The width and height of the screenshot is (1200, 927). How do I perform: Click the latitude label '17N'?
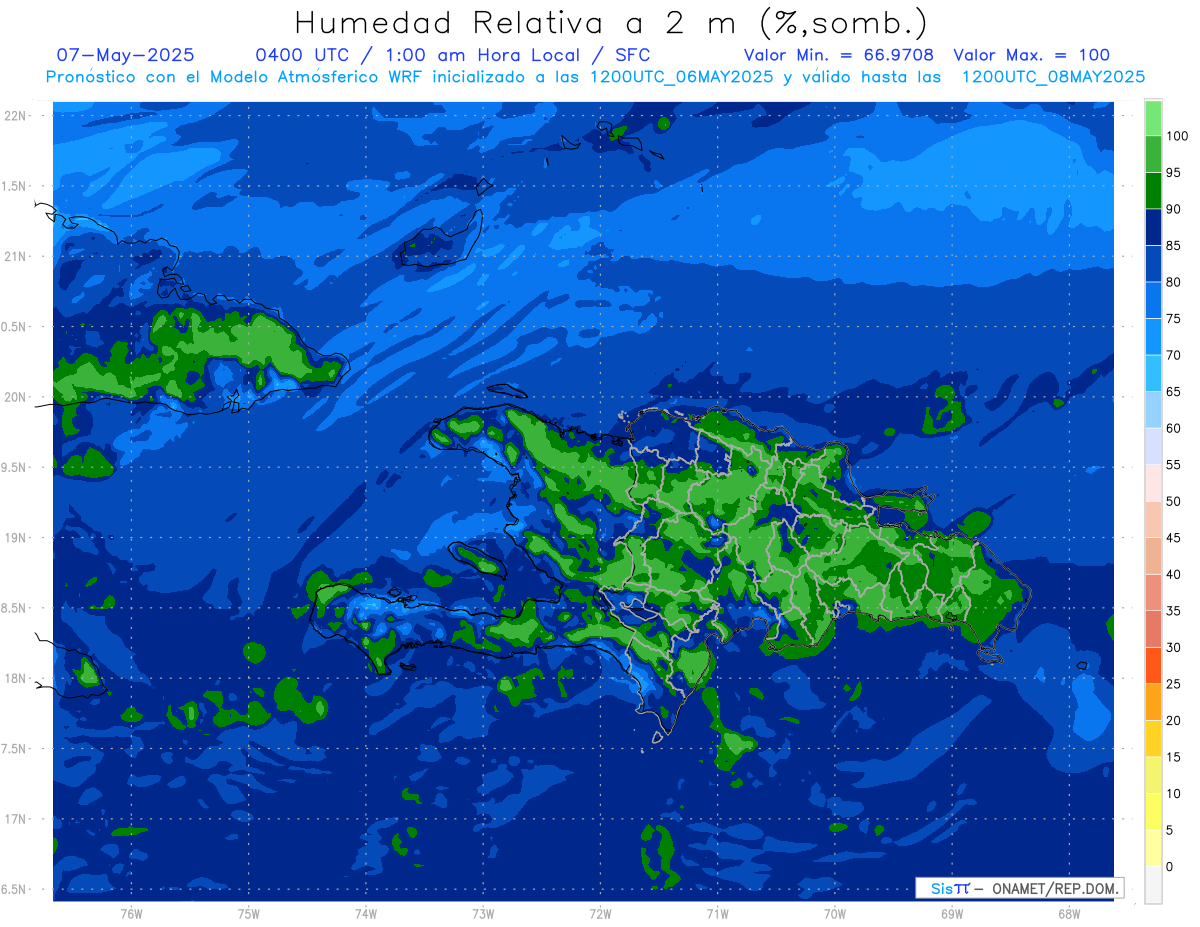(x=15, y=819)
